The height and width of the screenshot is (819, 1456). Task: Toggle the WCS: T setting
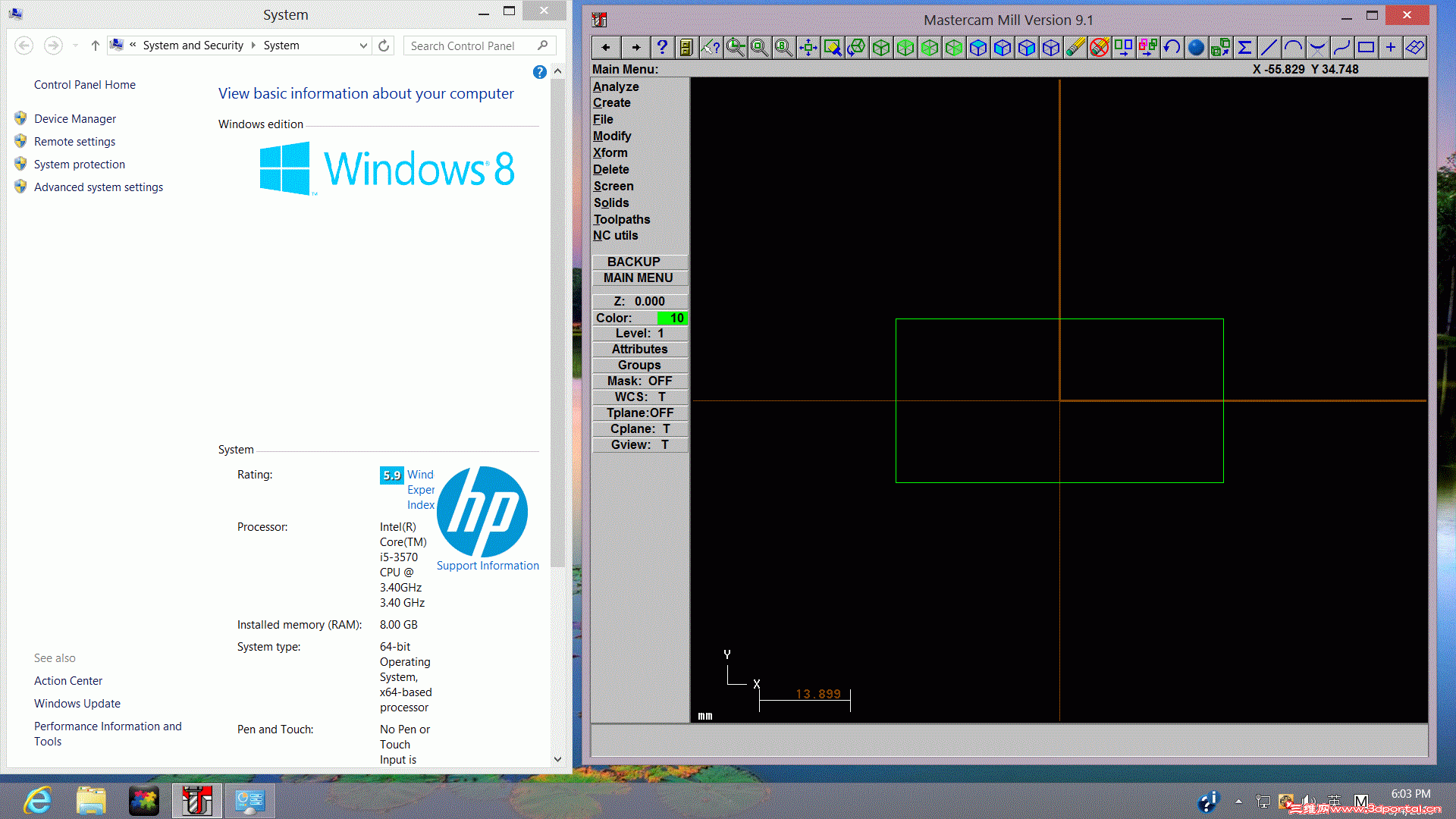[639, 397]
